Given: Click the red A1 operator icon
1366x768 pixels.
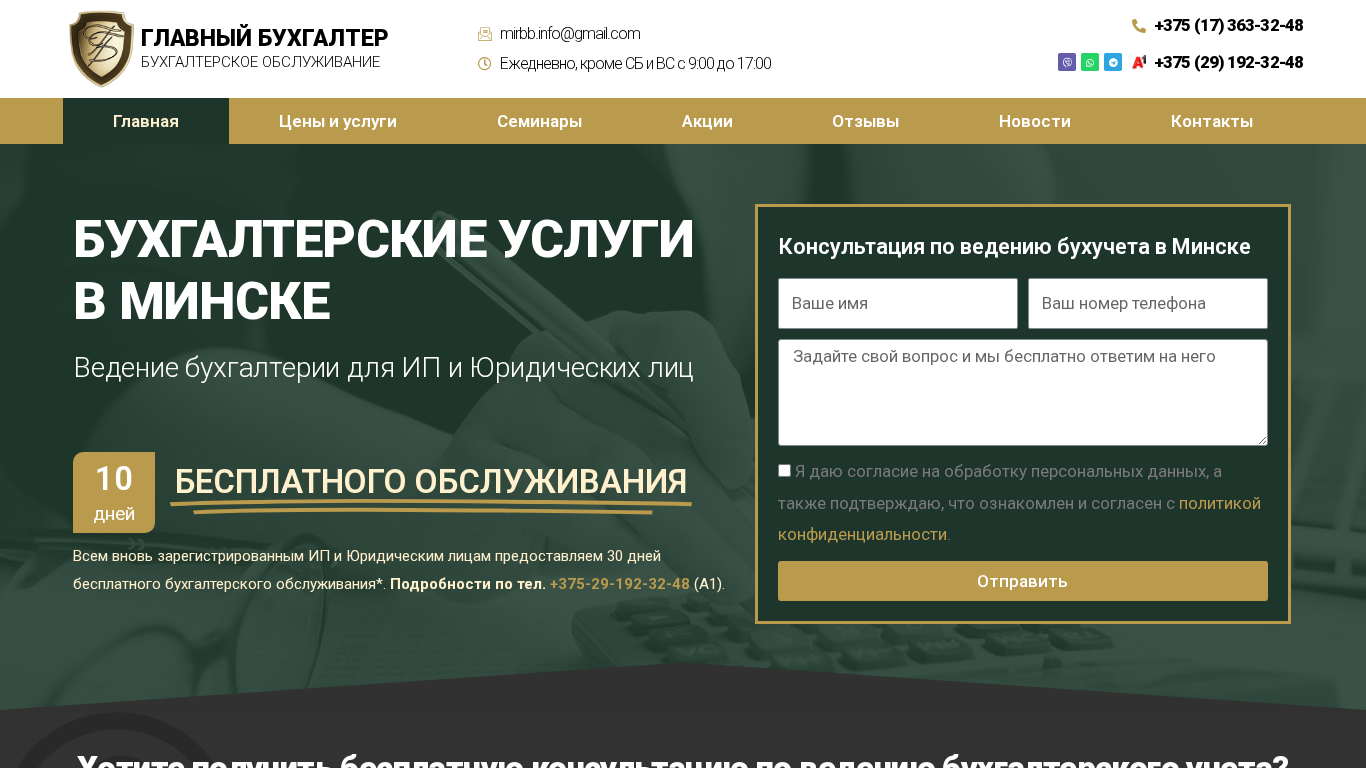Looking at the screenshot, I should click(x=1139, y=62).
